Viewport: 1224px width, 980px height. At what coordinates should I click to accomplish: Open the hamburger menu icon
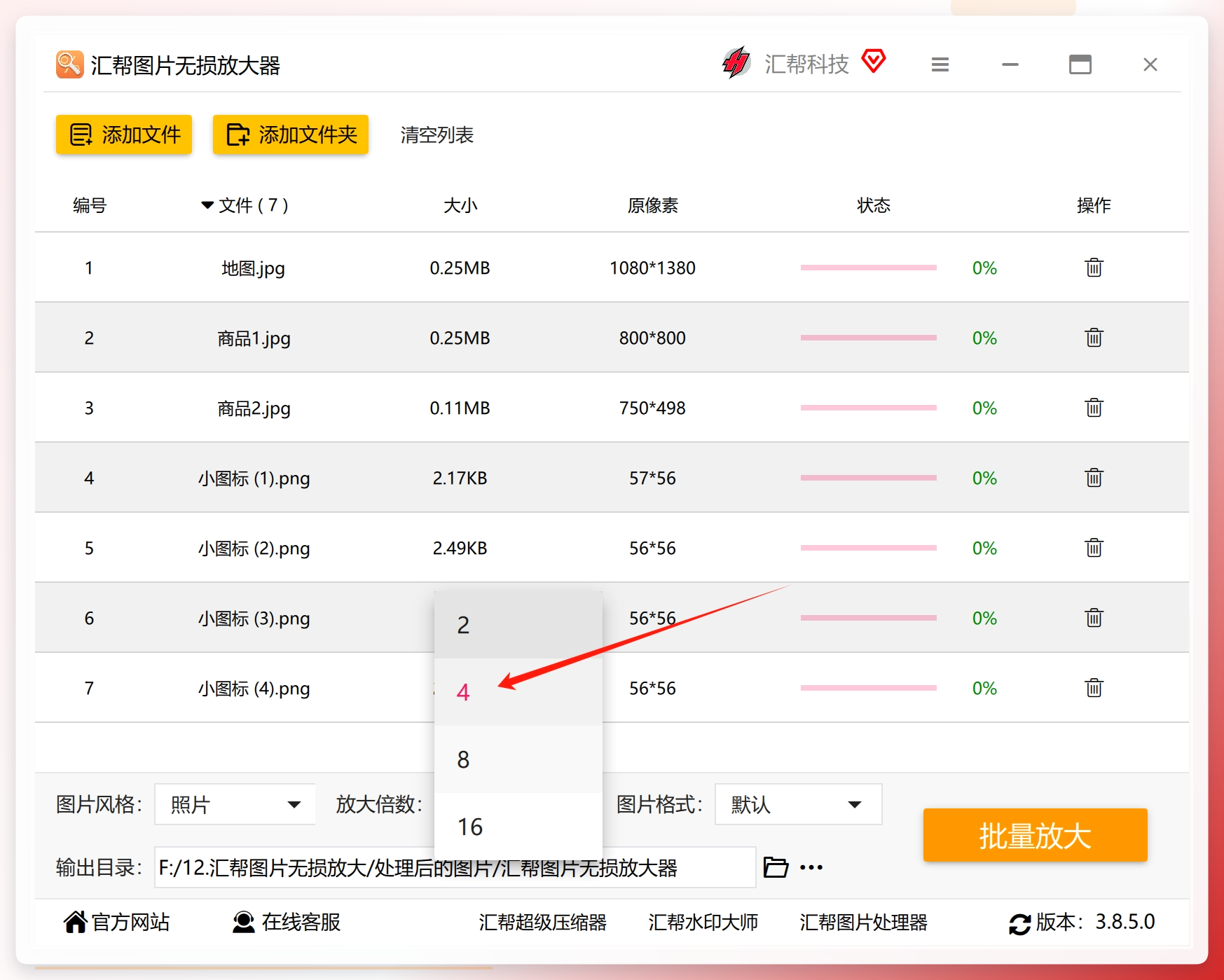[x=940, y=64]
